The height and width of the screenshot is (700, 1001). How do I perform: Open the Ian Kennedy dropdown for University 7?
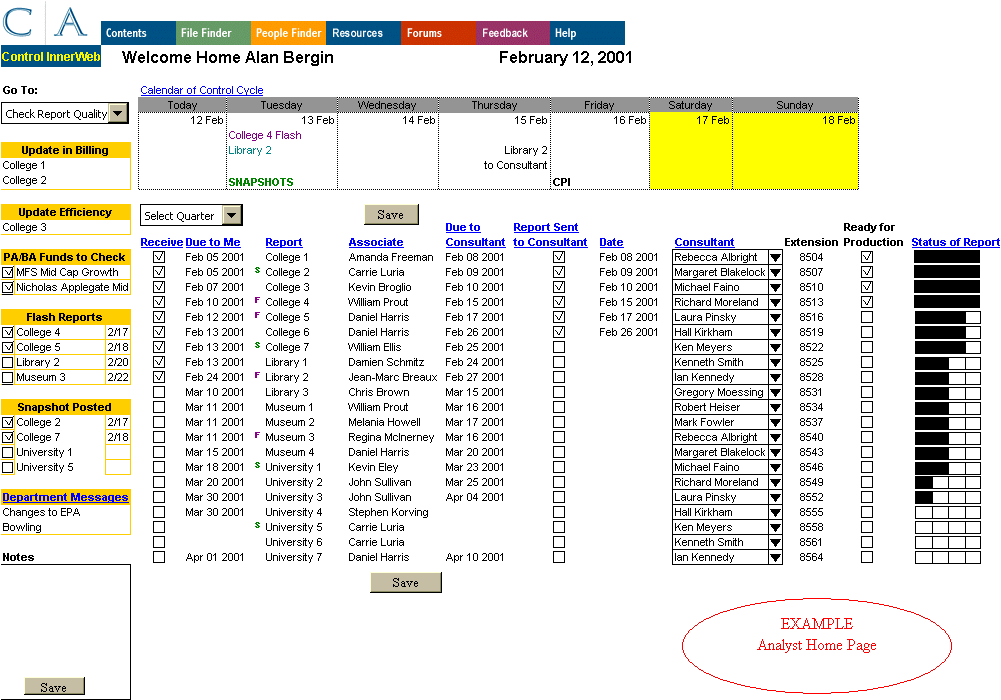coord(775,557)
